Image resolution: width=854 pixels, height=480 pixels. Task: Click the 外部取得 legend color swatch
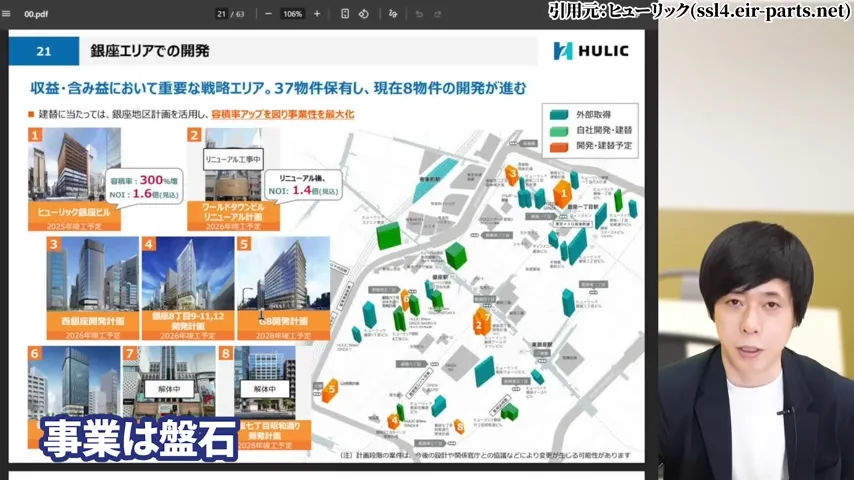559,114
